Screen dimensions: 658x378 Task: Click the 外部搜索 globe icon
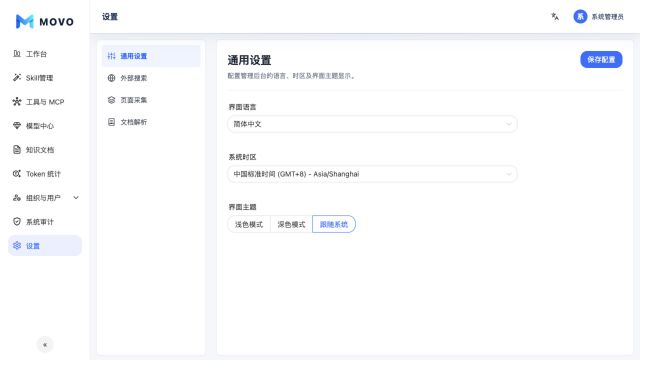point(111,78)
